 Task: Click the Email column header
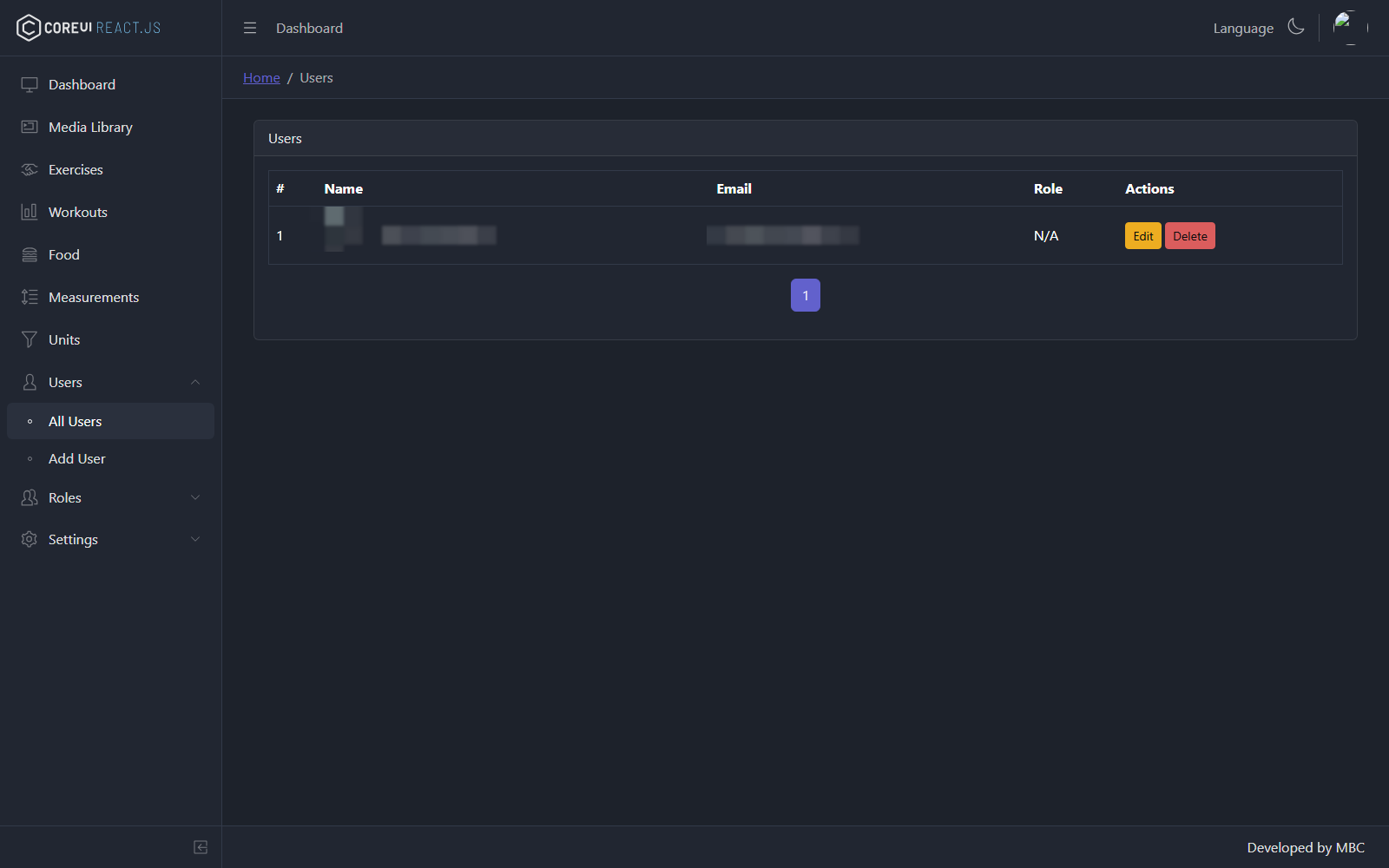point(734,188)
